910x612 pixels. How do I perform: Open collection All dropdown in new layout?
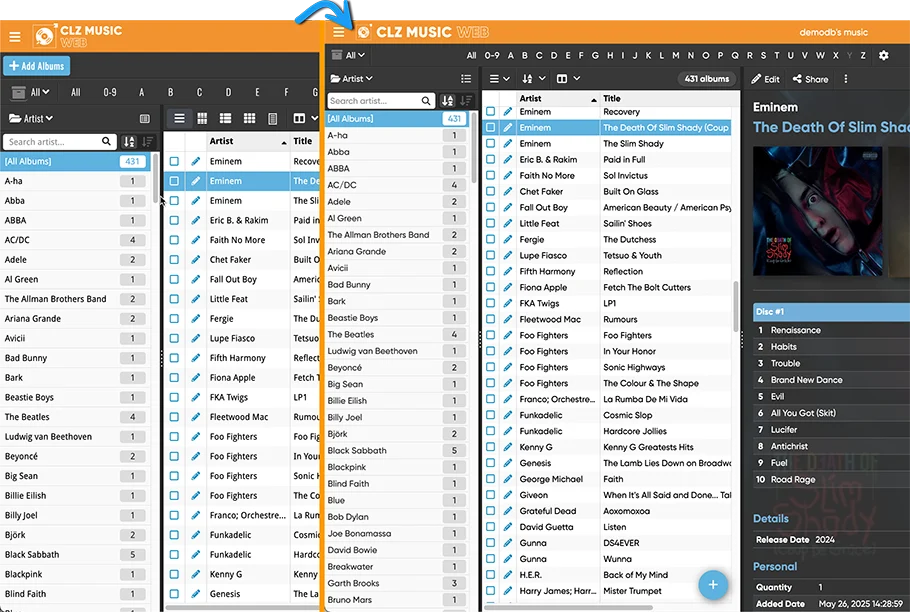(x=348, y=55)
